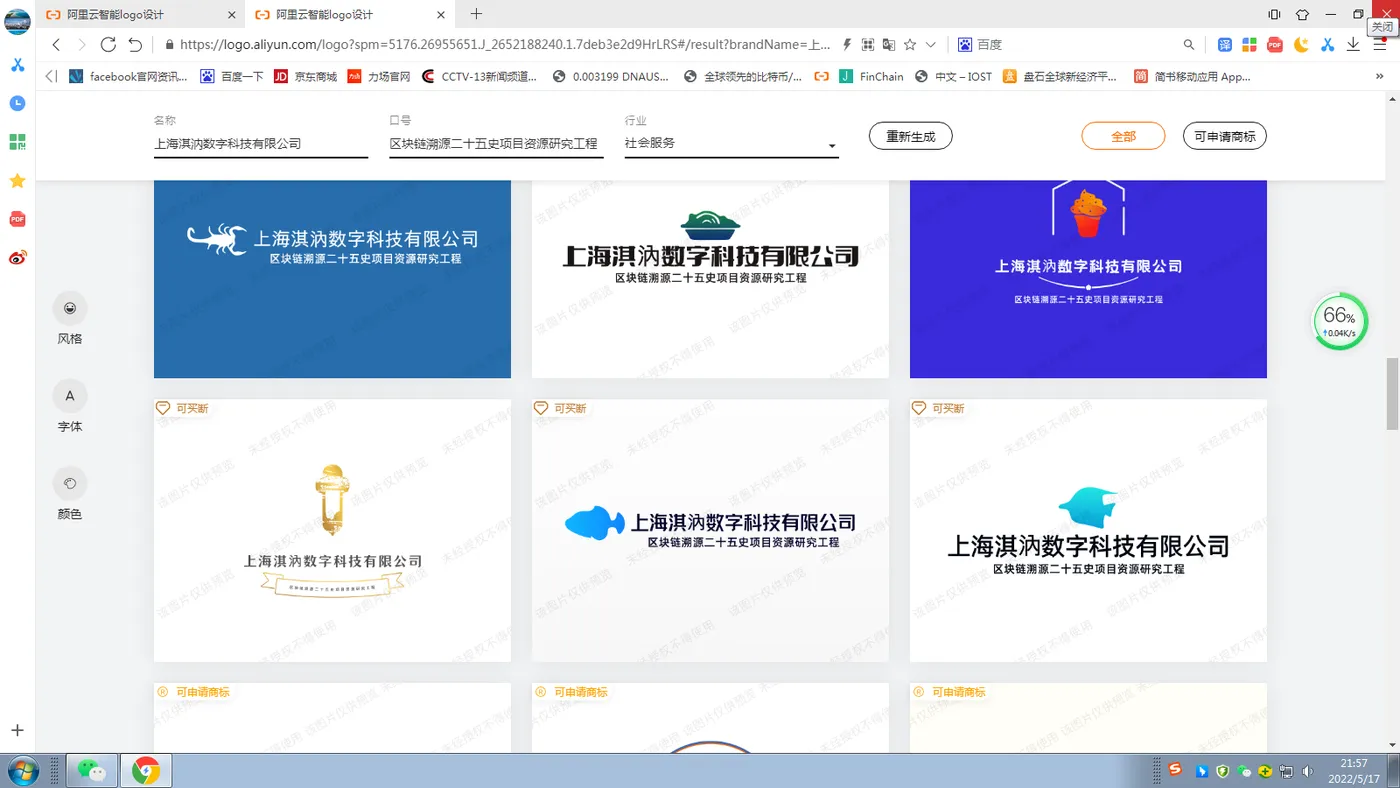
Task: Open 力场官网 bookmark
Action: pyautogui.click(x=379, y=76)
